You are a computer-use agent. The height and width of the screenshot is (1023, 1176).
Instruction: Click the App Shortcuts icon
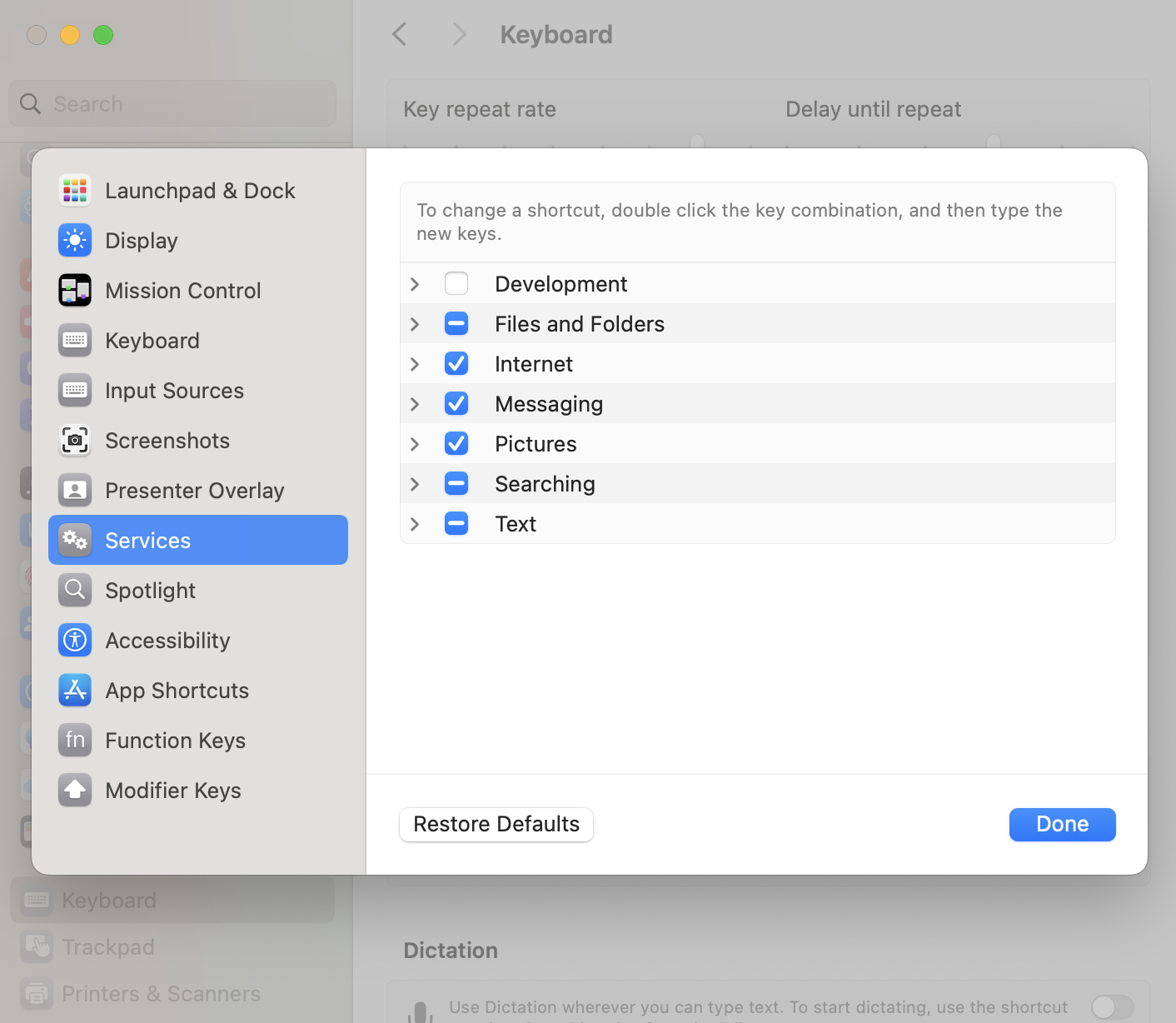(75, 690)
